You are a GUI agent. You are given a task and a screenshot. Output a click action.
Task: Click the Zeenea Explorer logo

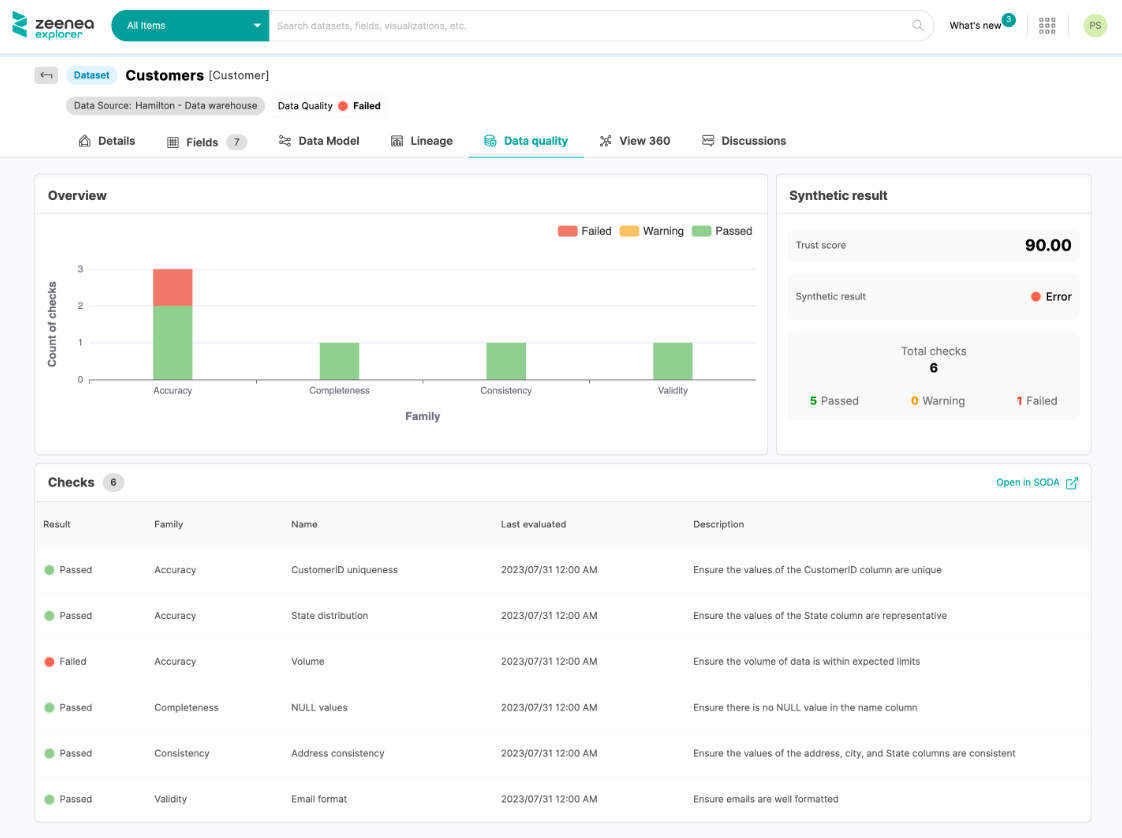tap(48, 25)
